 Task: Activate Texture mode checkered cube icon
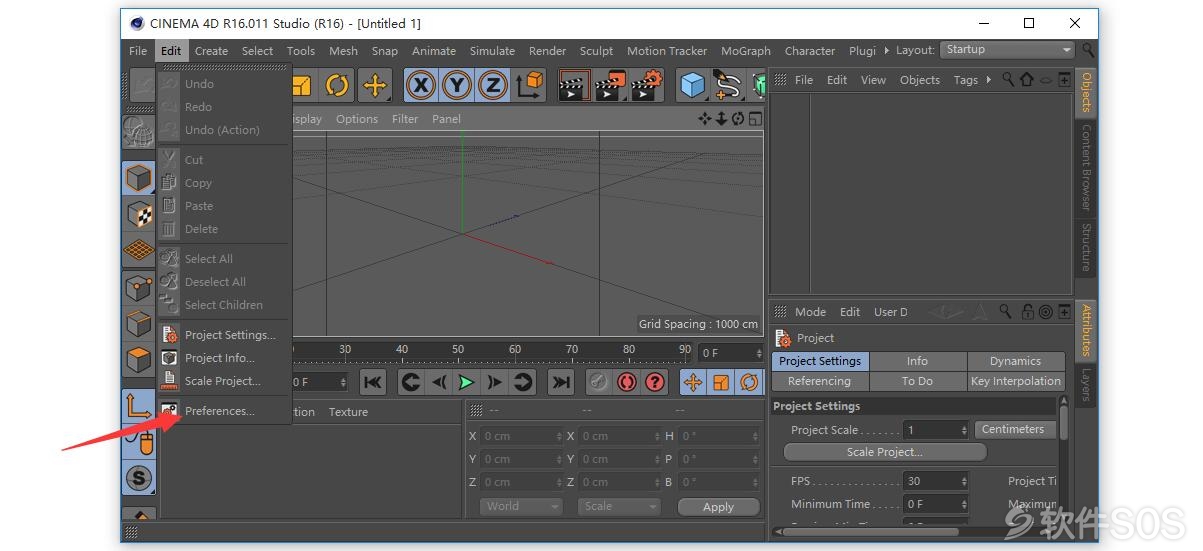[138, 214]
